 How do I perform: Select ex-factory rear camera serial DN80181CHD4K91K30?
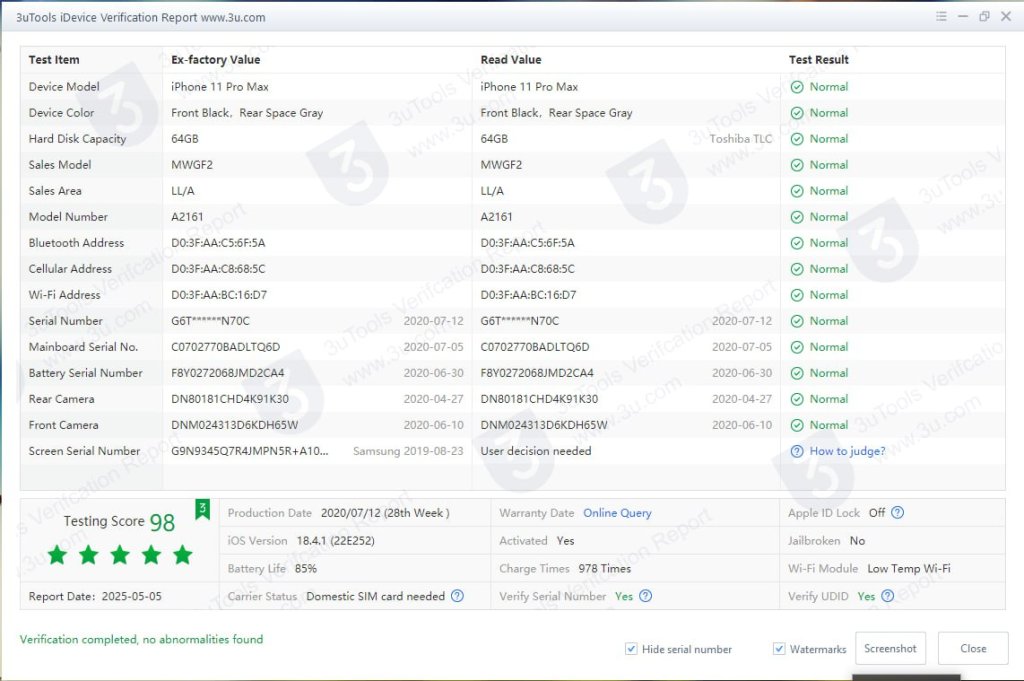(230, 399)
